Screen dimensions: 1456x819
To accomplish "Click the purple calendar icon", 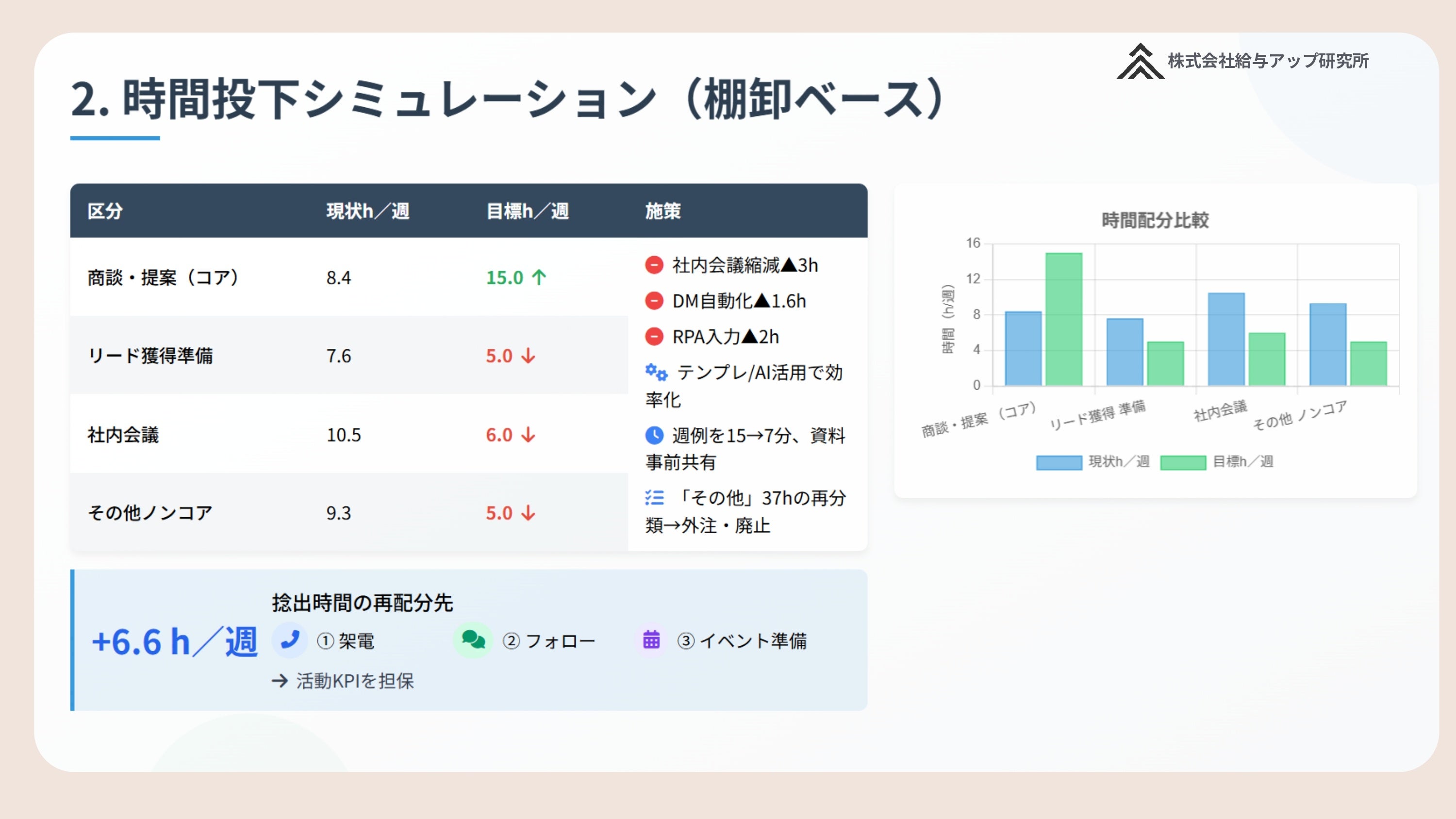I will pyautogui.click(x=651, y=640).
